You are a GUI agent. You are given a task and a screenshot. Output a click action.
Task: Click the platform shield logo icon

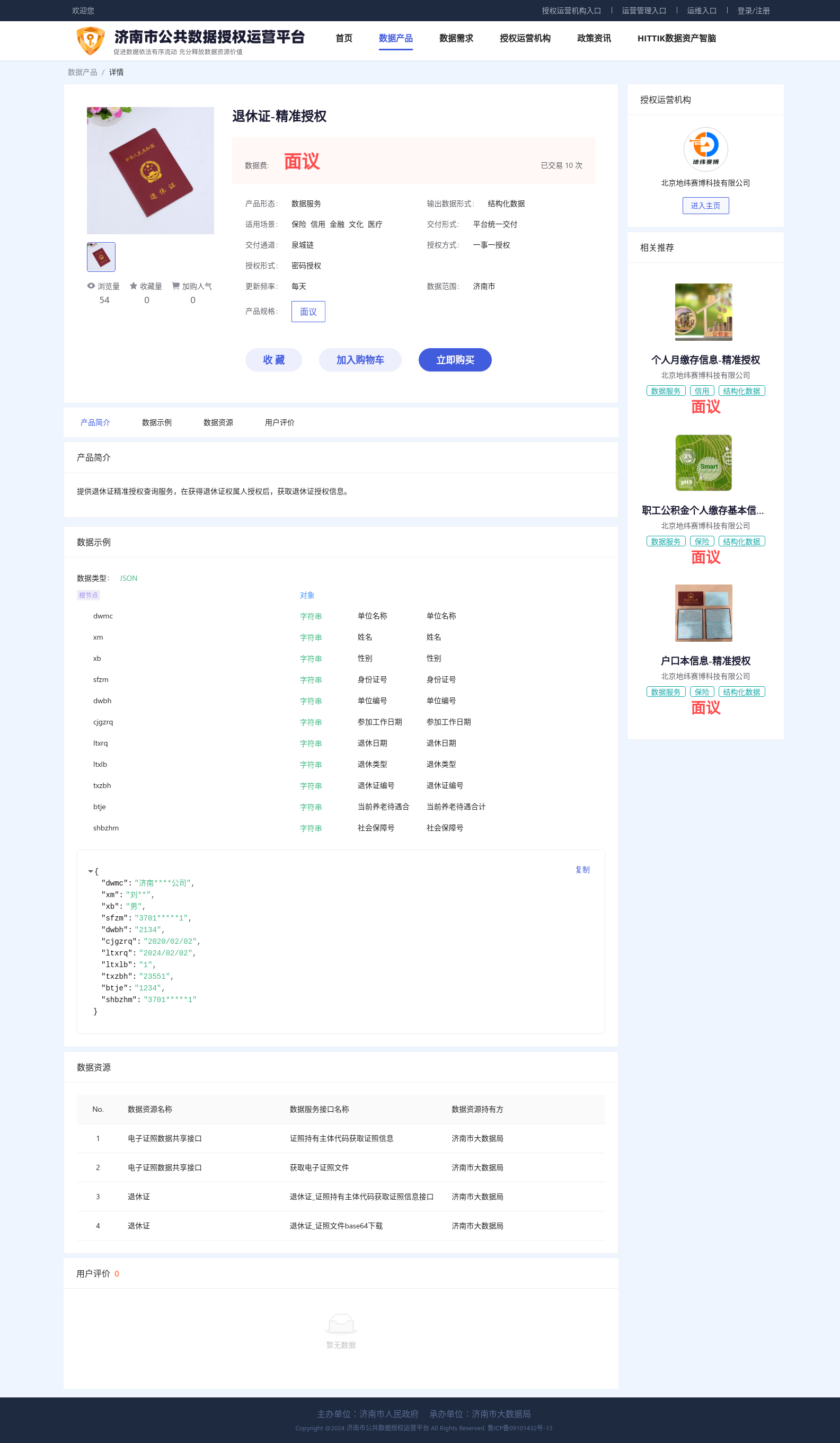(x=91, y=41)
